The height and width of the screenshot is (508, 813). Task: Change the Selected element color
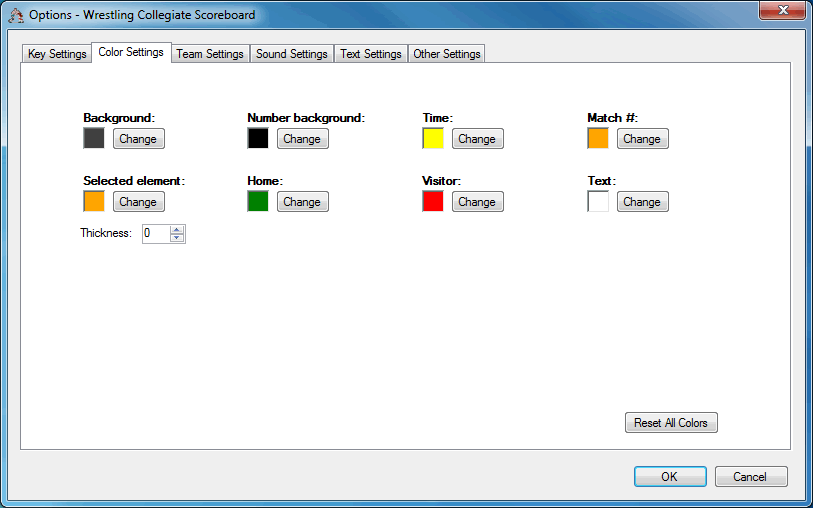coord(138,202)
